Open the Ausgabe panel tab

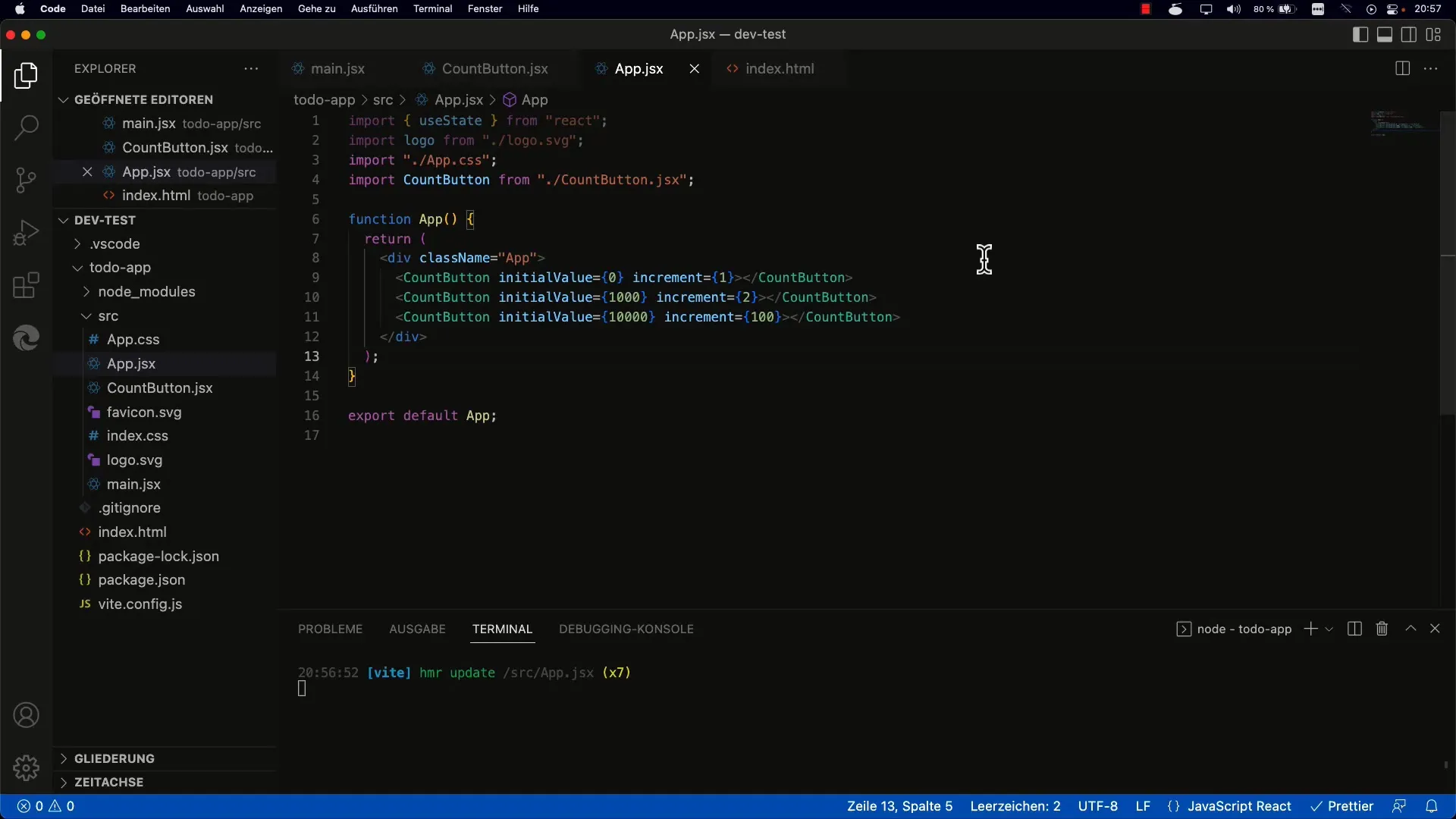click(x=417, y=629)
